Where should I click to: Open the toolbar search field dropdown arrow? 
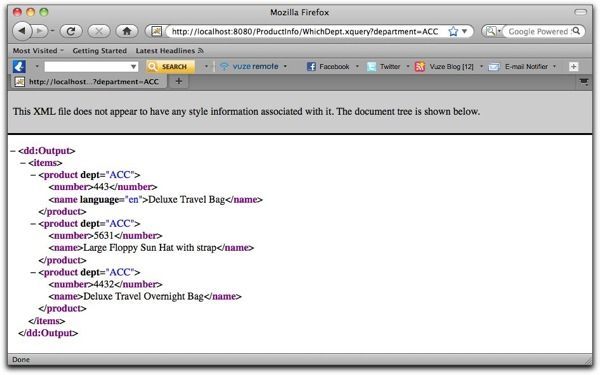[x=134, y=67]
